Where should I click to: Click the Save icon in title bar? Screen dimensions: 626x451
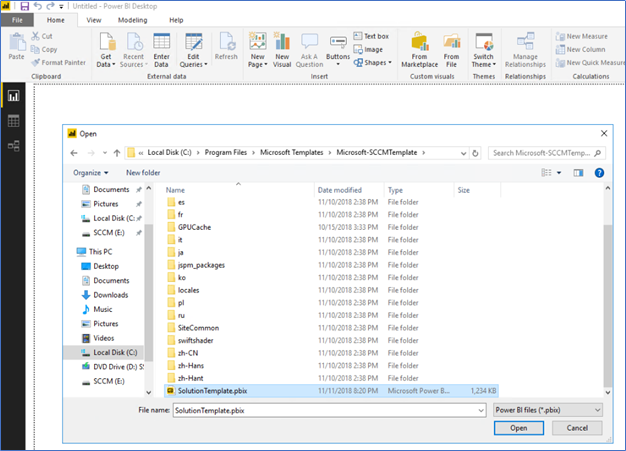tap(25, 6)
